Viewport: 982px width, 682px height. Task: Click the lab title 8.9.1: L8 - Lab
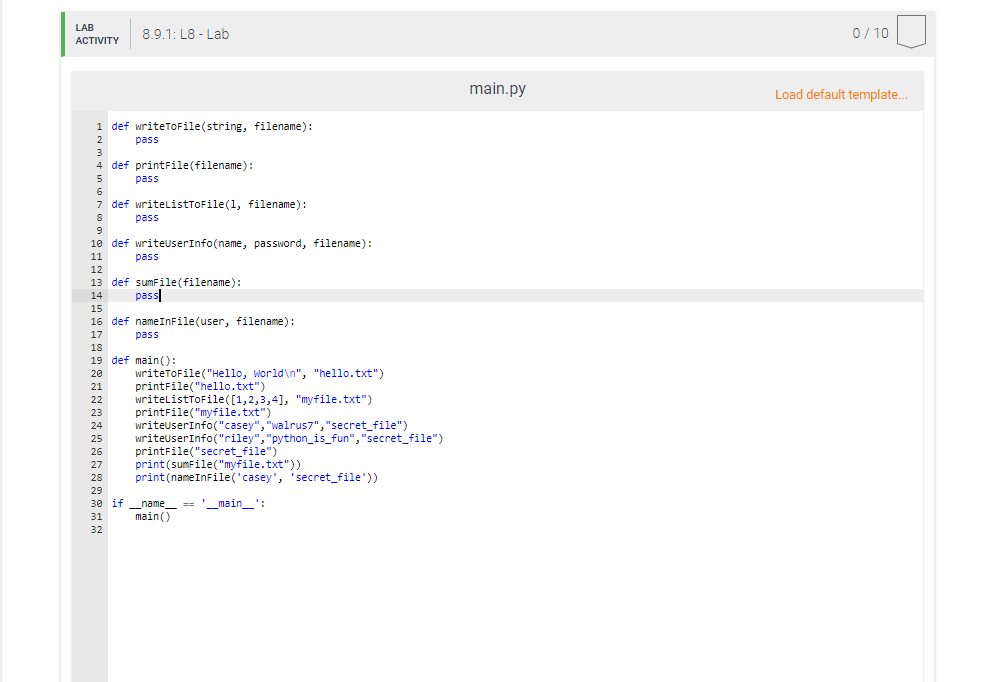click(x=186, y=33)
